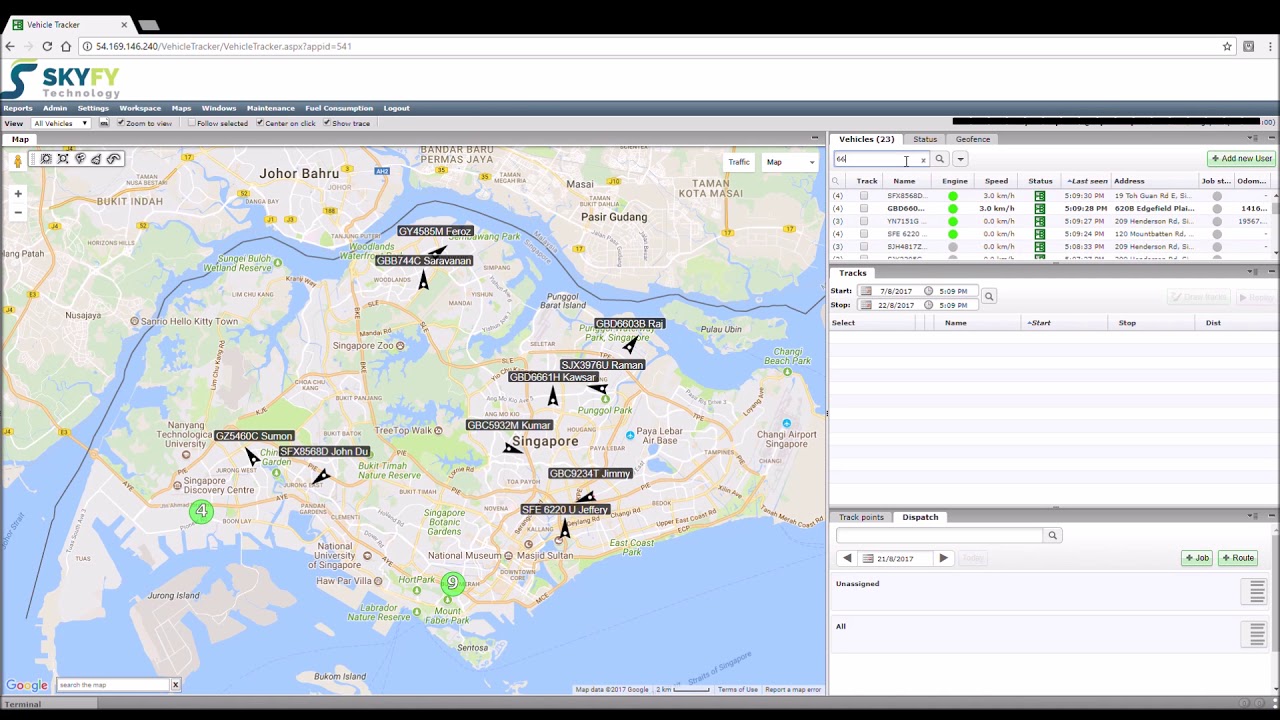
Task: Toggle the Center on click checkbox
Action: [259, 123]
